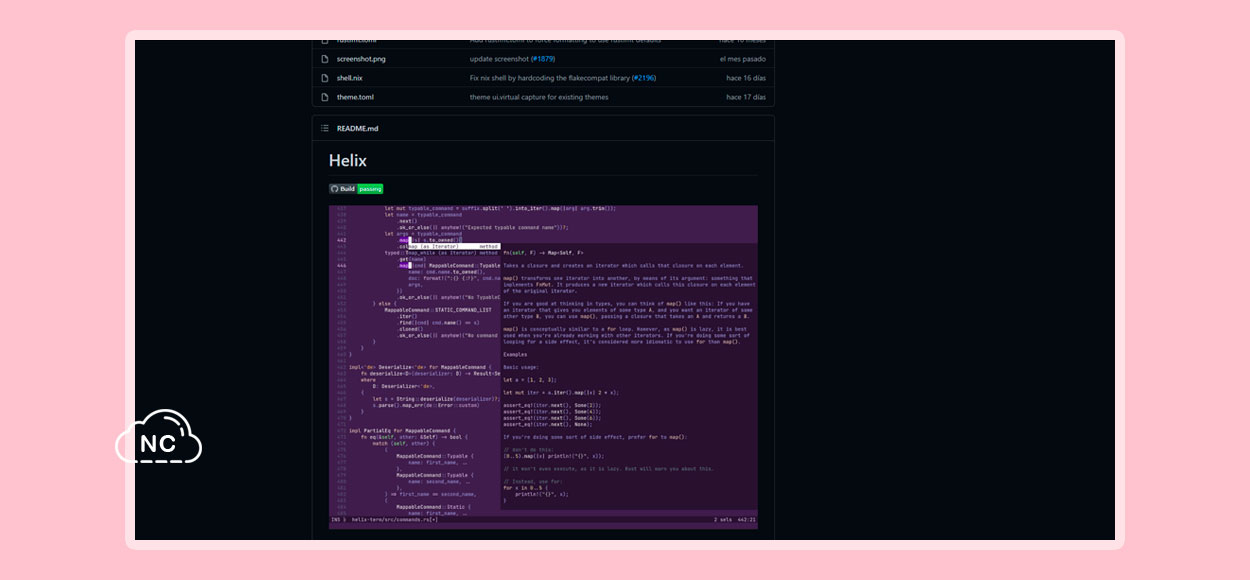The image size is (1250, 580).
Task: Open the shell.nix file
Action: coord(350,78)
